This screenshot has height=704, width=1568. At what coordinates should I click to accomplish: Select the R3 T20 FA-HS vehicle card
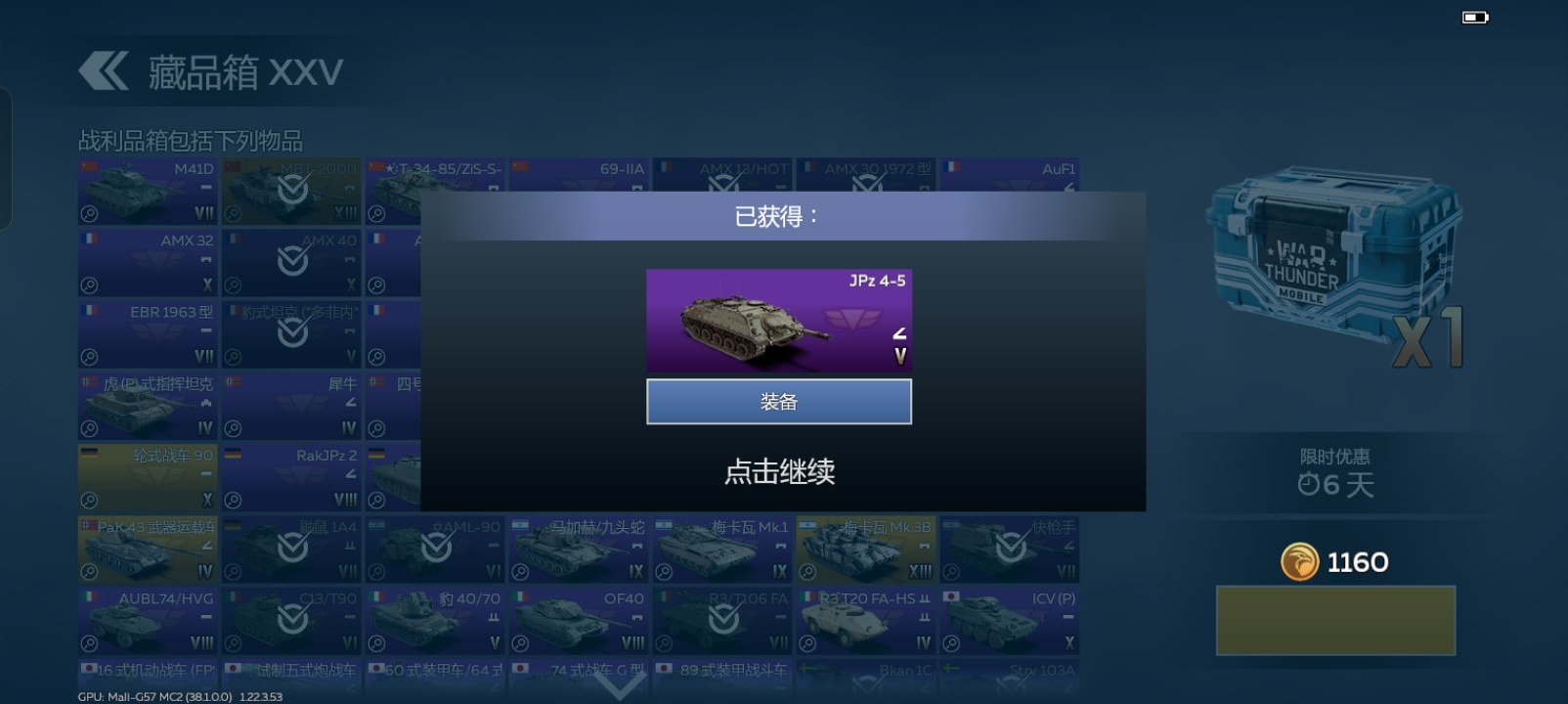(x=866, y=621)
